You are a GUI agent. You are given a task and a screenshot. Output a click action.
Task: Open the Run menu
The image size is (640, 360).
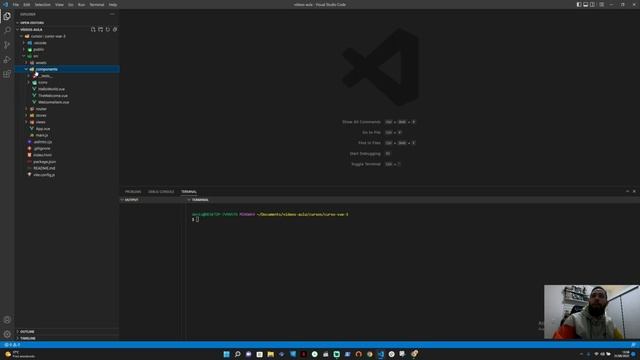[81, 4]
